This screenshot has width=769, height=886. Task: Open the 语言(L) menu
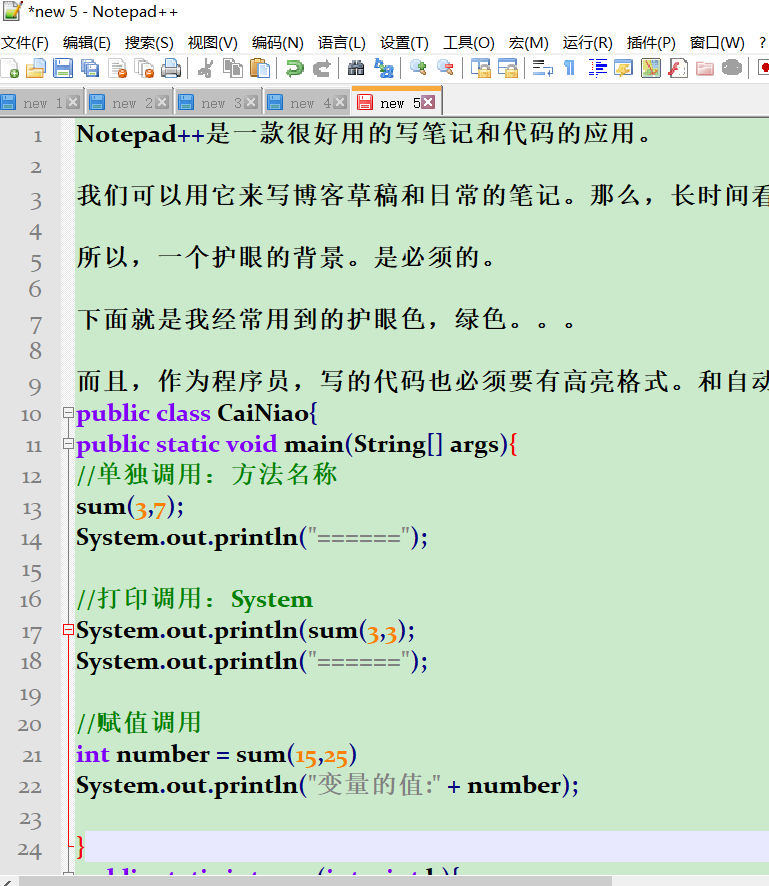pos(341,43)
